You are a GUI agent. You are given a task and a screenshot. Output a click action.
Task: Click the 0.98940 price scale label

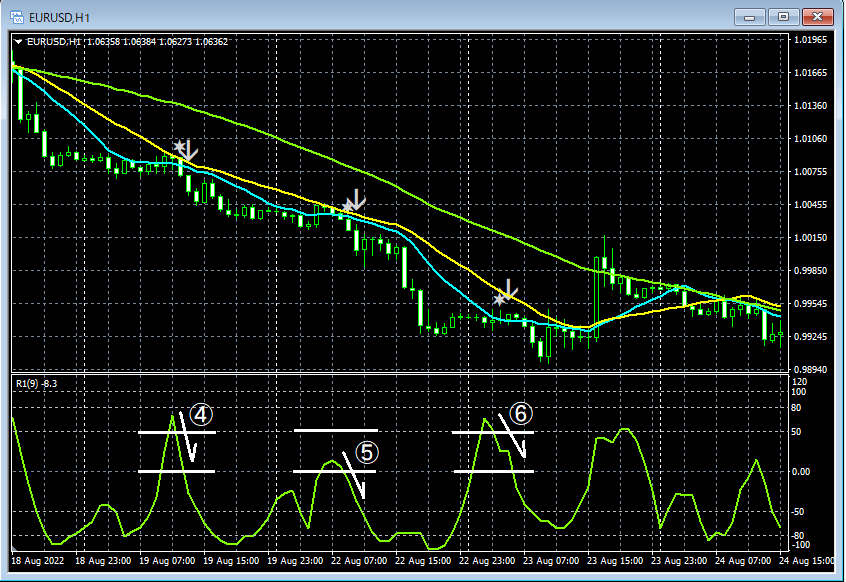pos(810,369)
